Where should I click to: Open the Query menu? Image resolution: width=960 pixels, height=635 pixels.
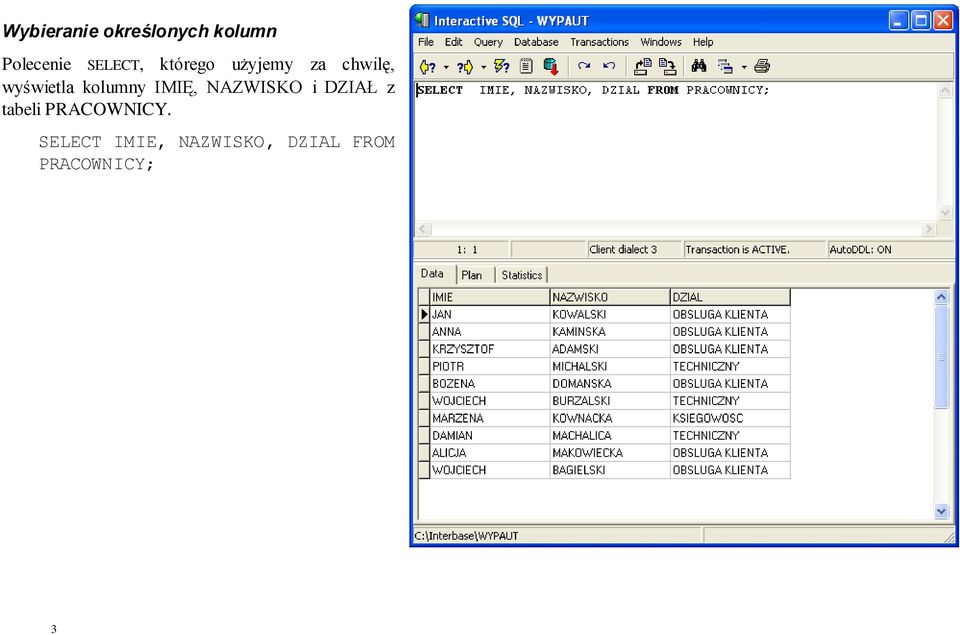click(488, 42)
